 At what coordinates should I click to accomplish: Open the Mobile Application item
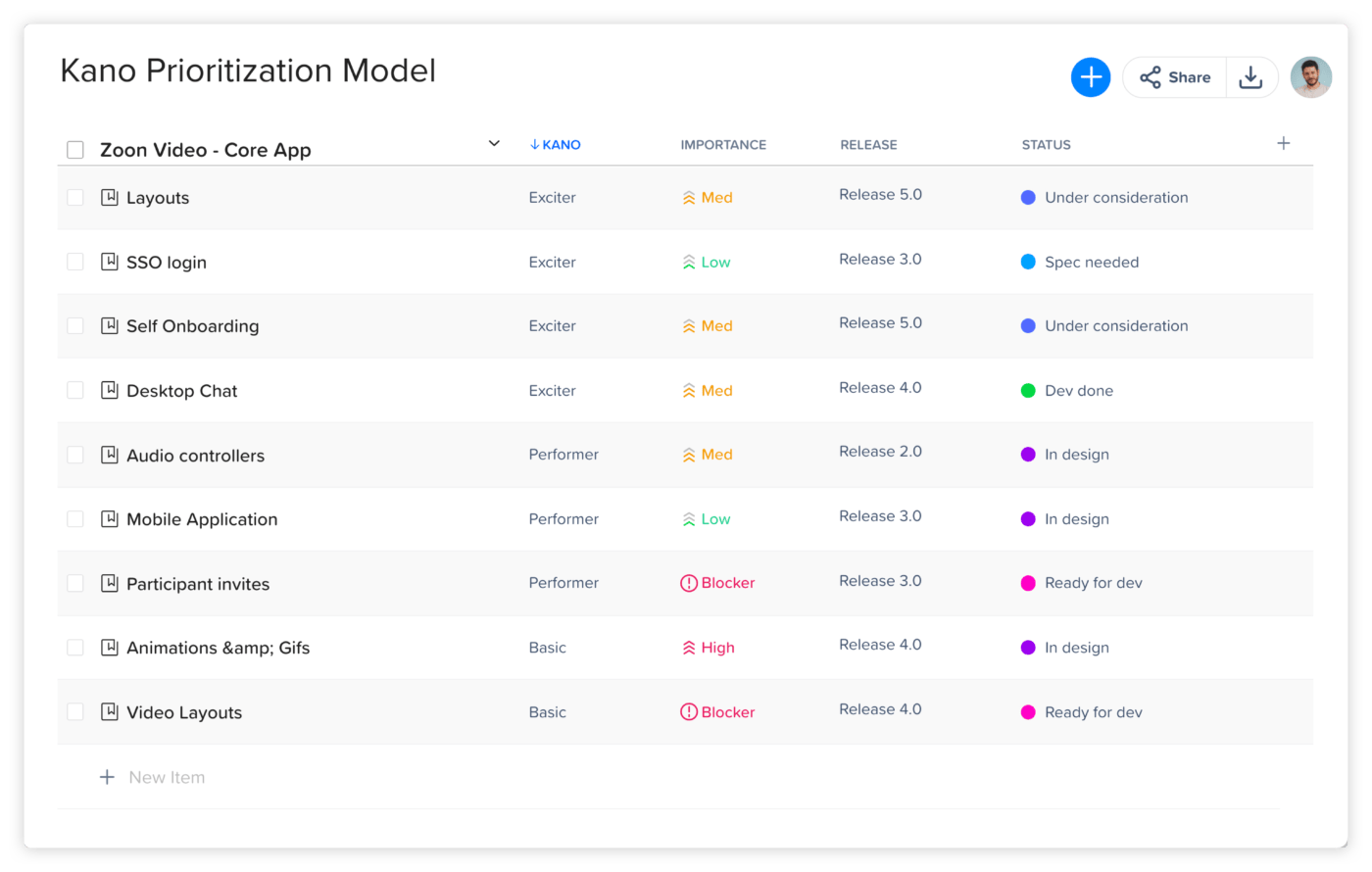pos(202,519)
